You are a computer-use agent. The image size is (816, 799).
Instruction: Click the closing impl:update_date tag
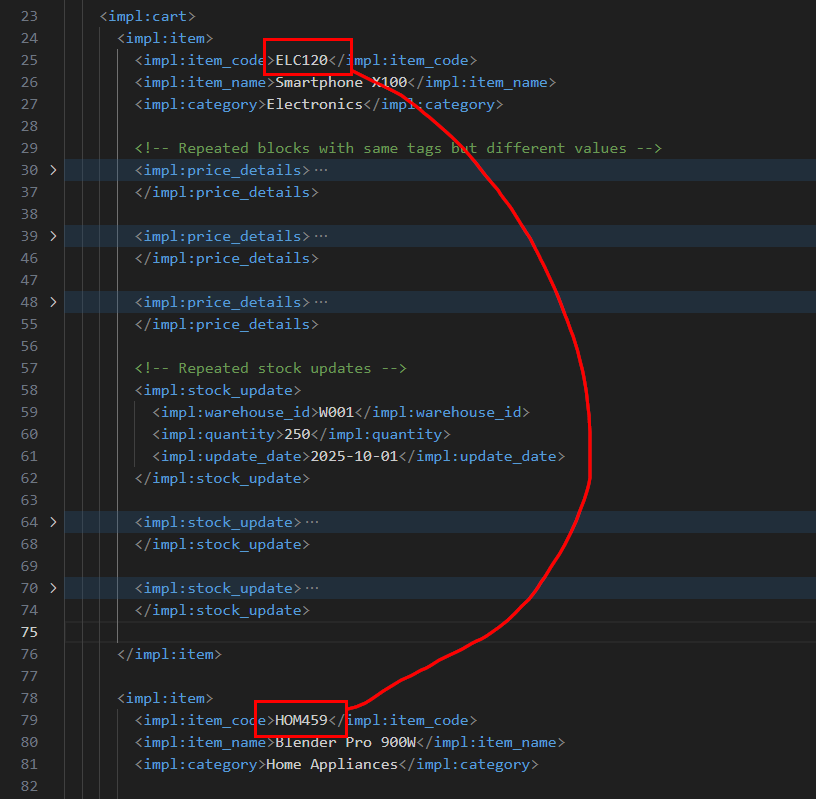tap(481, 456)
